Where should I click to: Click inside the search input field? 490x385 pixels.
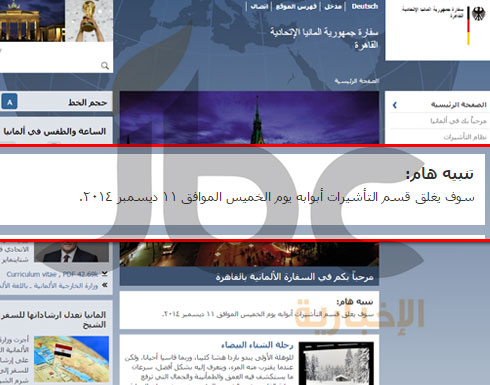click(50, 66)
